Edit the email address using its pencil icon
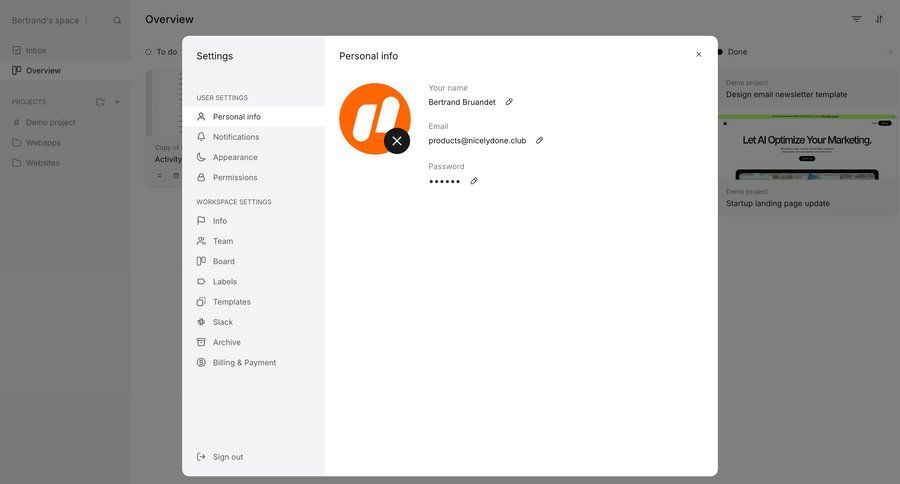900x484 pixels. pyautogui.click(x=540, y=141)
